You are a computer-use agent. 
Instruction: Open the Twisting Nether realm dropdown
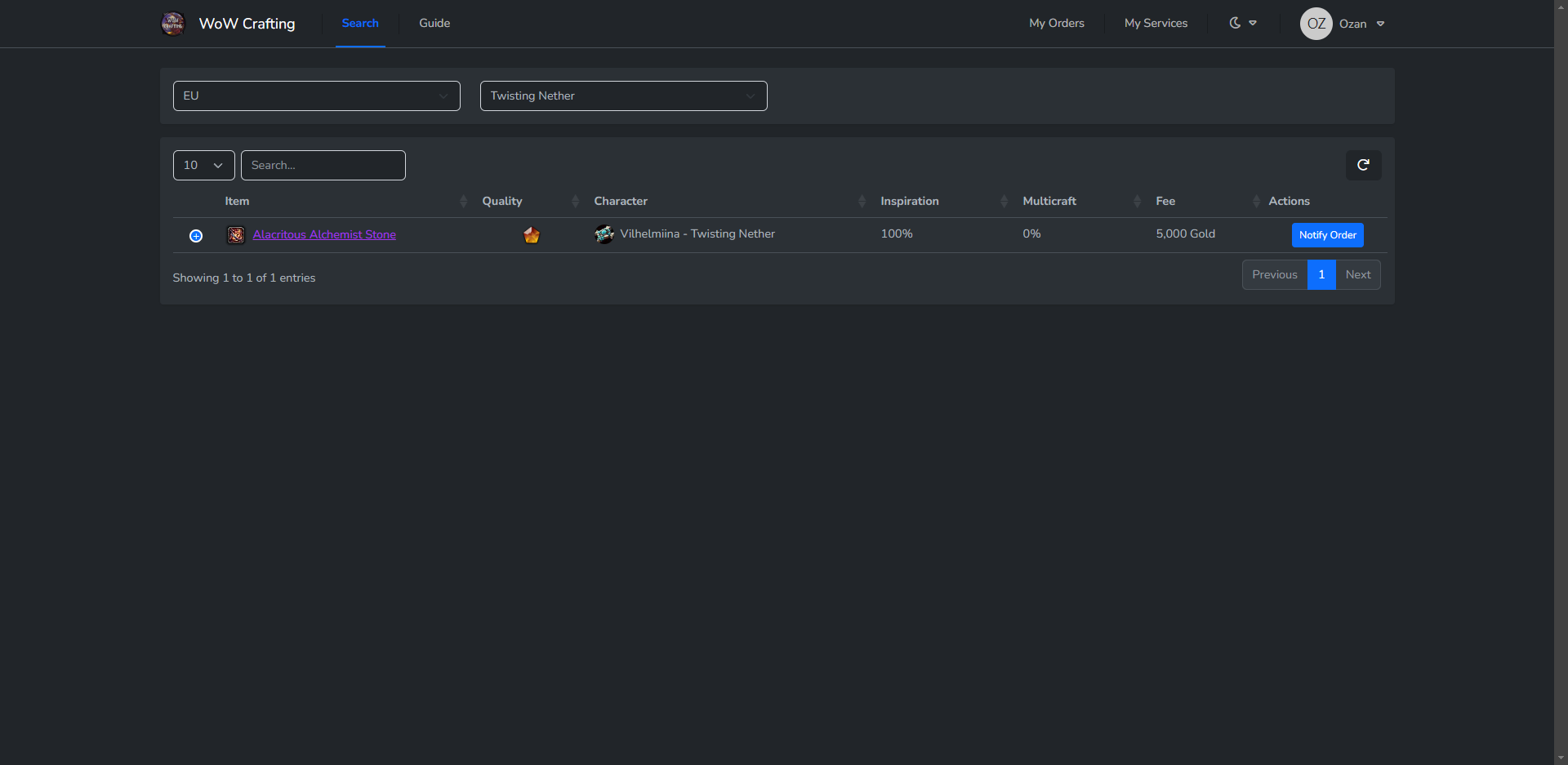click(624, 96)
